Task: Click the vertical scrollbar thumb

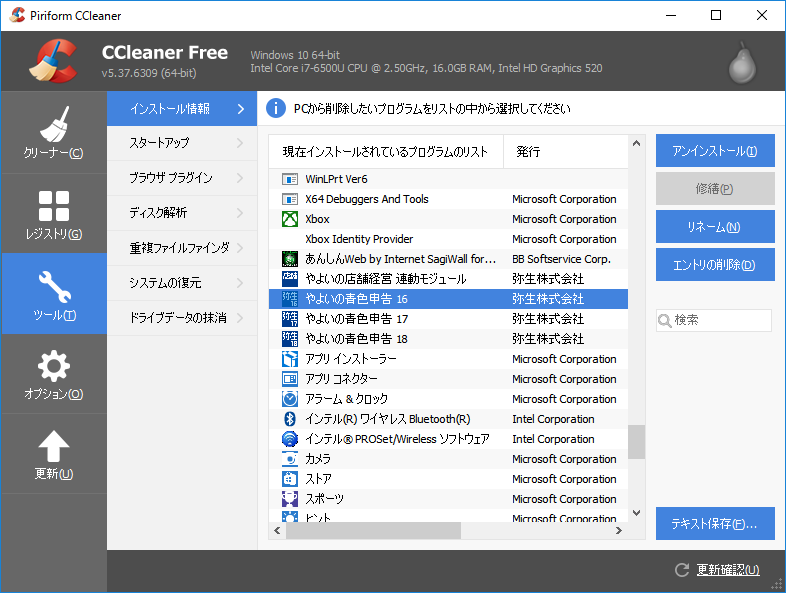Action: click(x=637, y=442)
